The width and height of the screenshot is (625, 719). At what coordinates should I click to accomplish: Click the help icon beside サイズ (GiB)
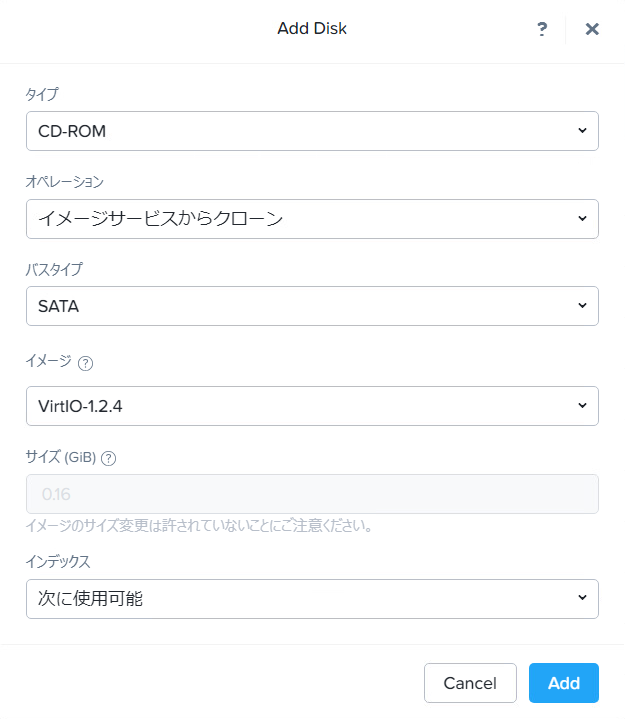point(108,458)
